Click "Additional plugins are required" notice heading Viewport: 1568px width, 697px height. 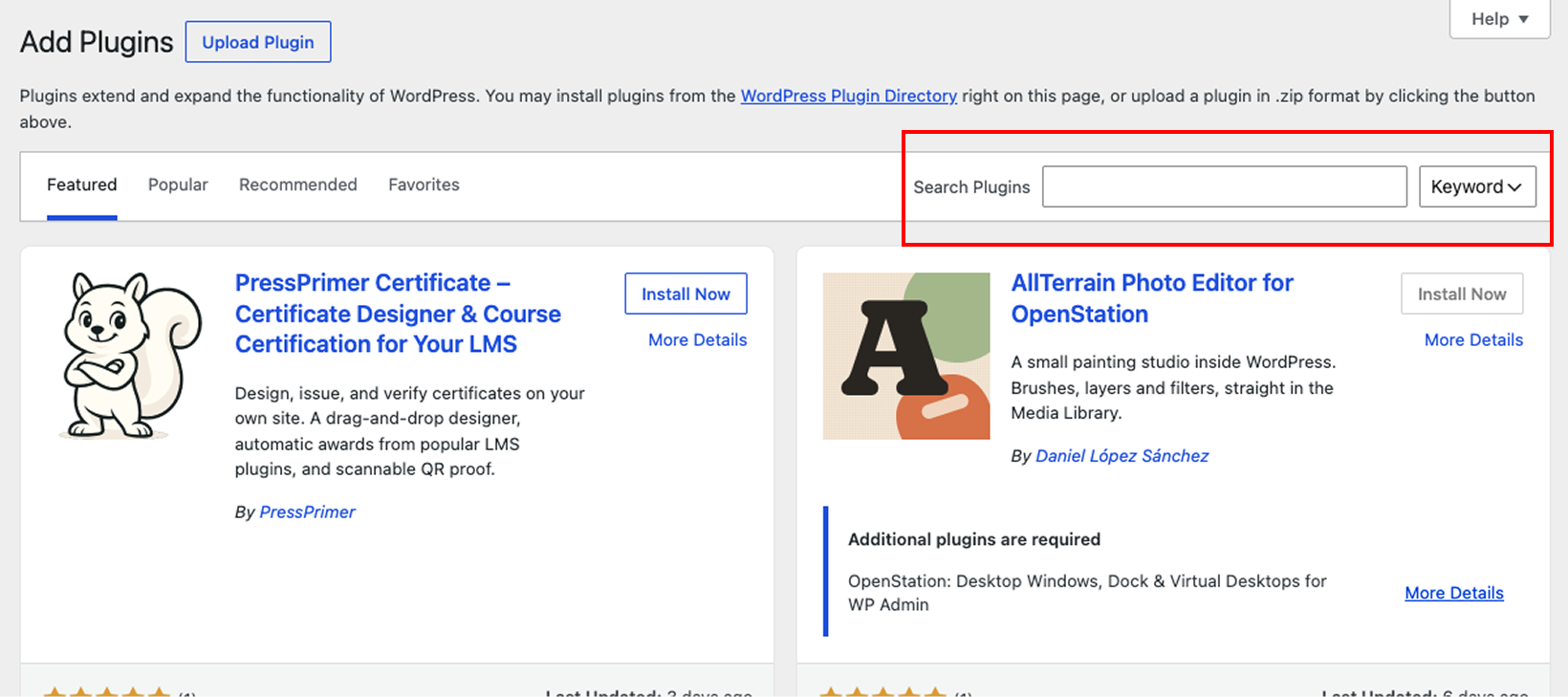click(x=974, y=539)
